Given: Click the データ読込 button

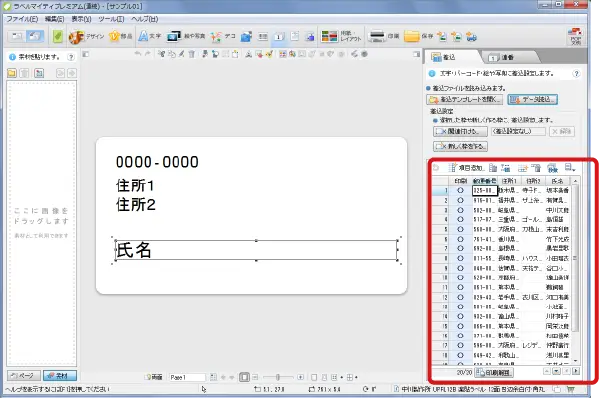Looking at the screenshot, I should tap(533, 100).
